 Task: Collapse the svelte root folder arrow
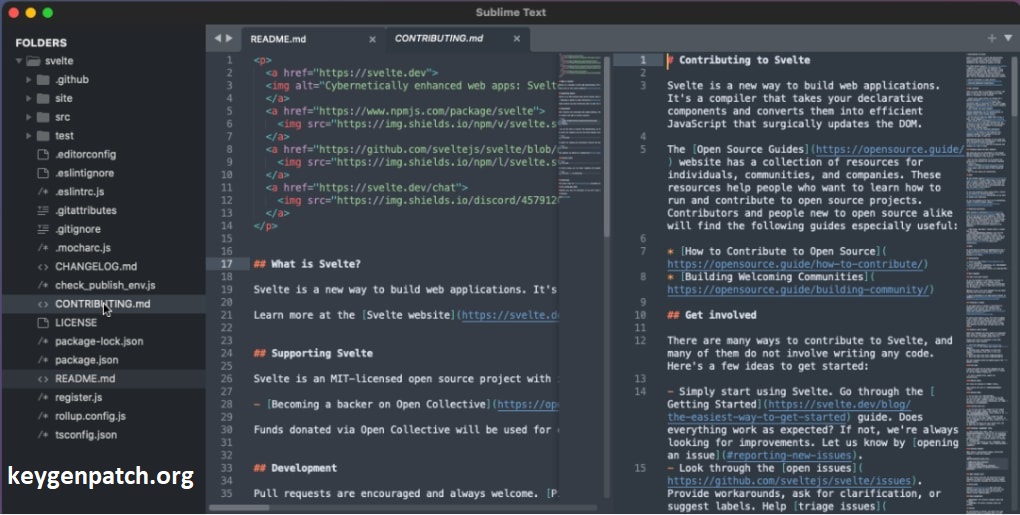click(19, 61)
